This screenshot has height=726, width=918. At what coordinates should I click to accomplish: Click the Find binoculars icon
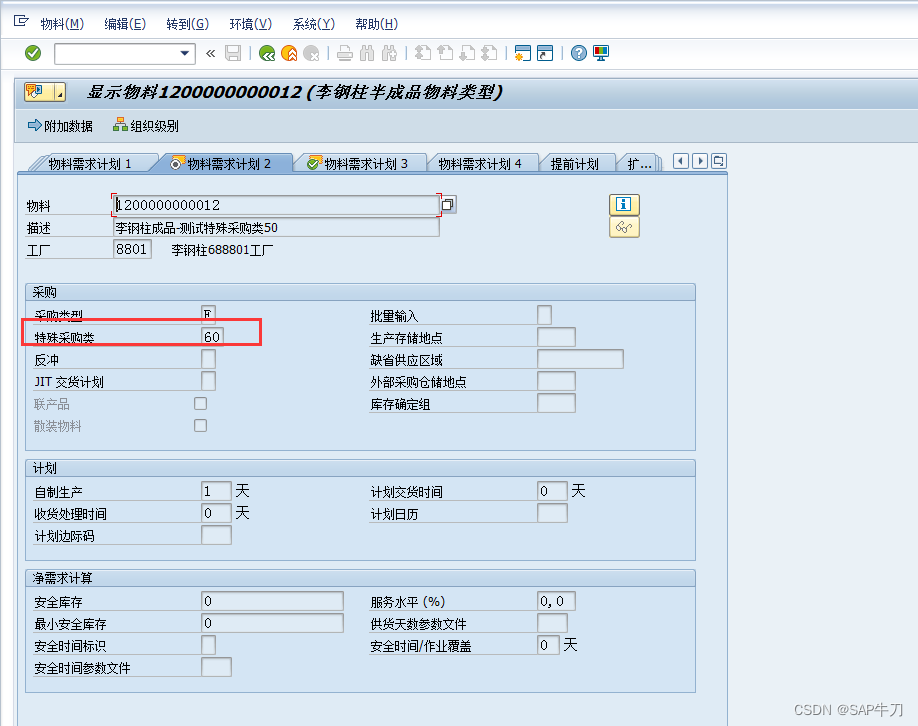point(367,53)
